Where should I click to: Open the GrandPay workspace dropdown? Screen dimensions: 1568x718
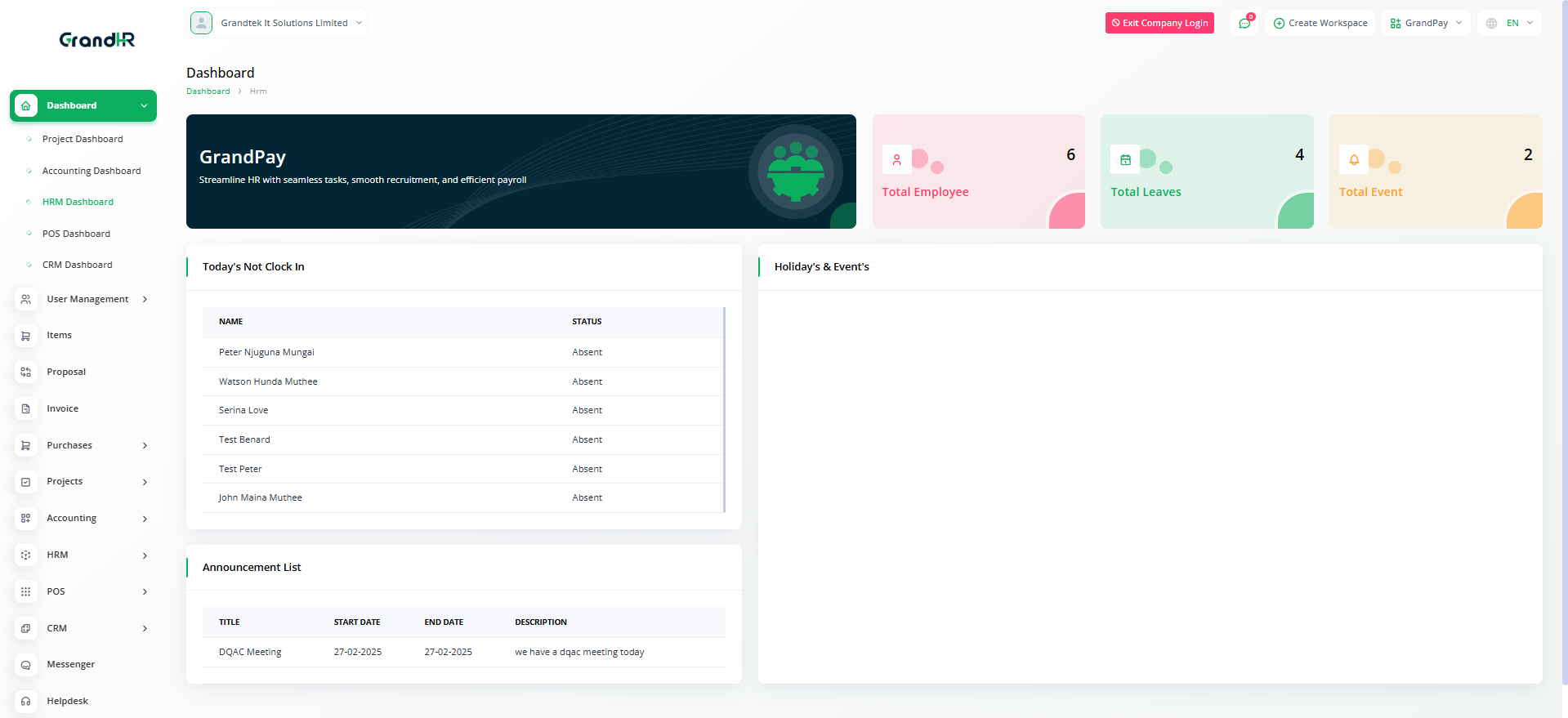point(1426,23)
